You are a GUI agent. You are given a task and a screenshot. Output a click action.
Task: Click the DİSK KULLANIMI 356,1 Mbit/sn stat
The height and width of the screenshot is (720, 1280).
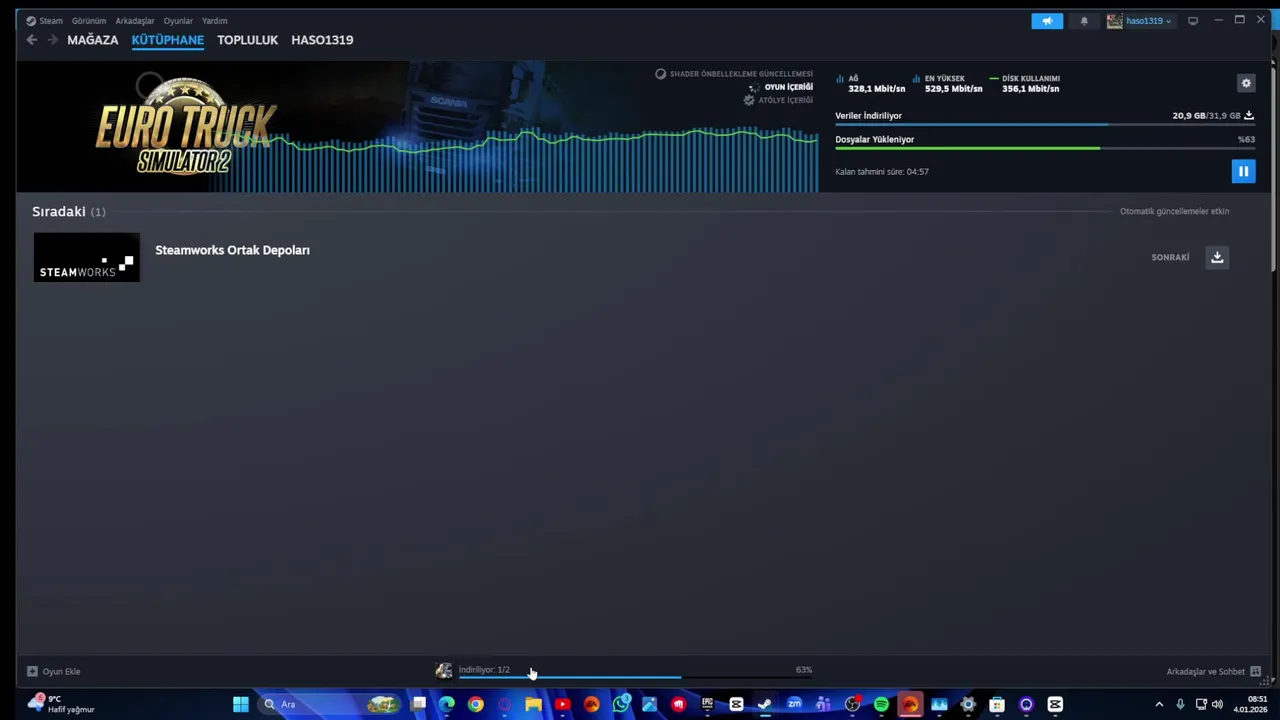(1025, 84)
